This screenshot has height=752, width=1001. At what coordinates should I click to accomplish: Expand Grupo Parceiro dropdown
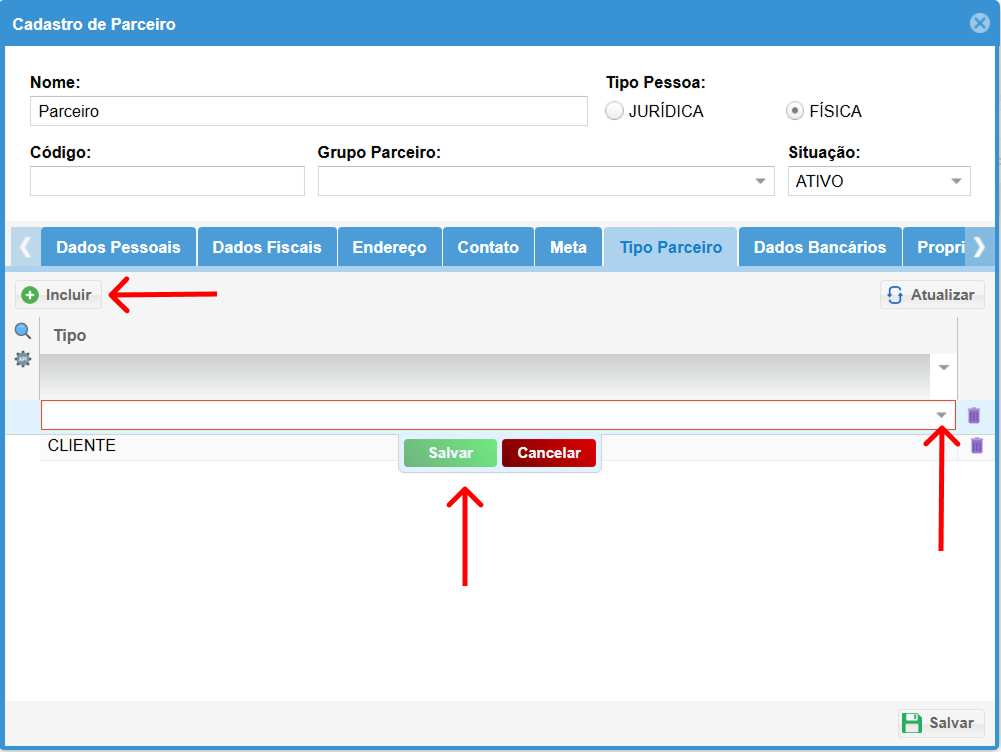click(761, 181)
